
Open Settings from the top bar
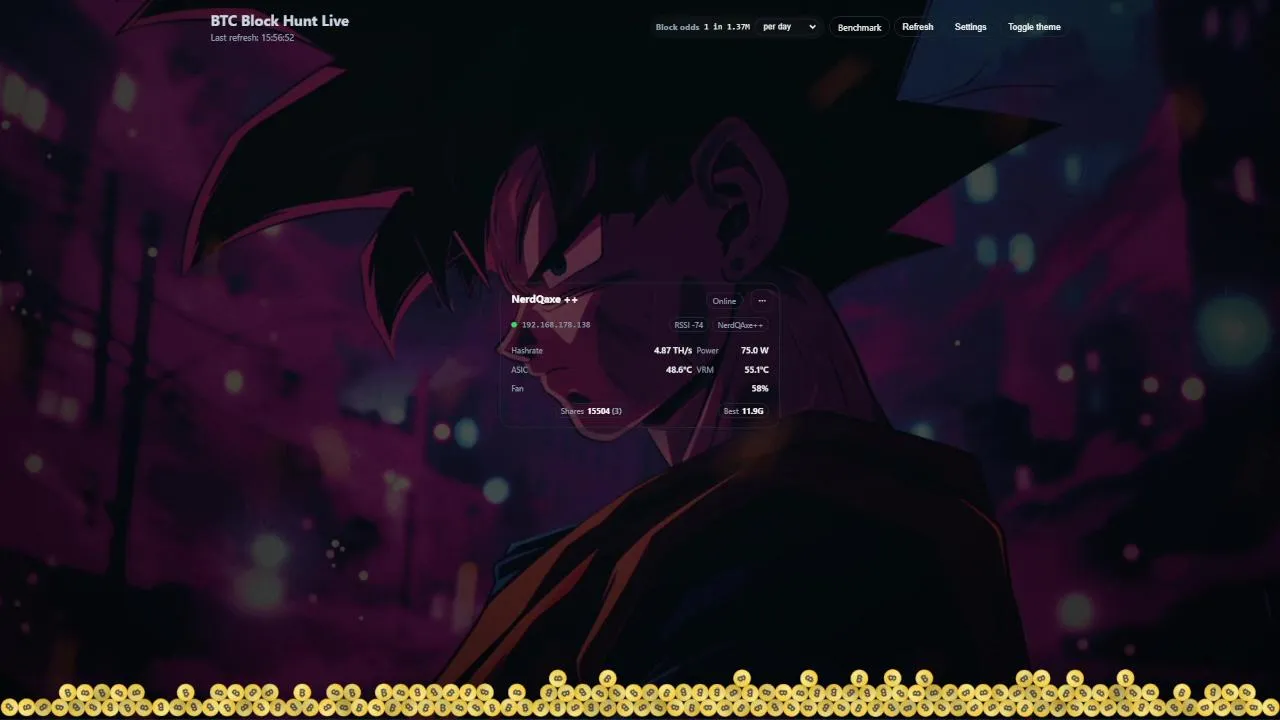(970, 27)
